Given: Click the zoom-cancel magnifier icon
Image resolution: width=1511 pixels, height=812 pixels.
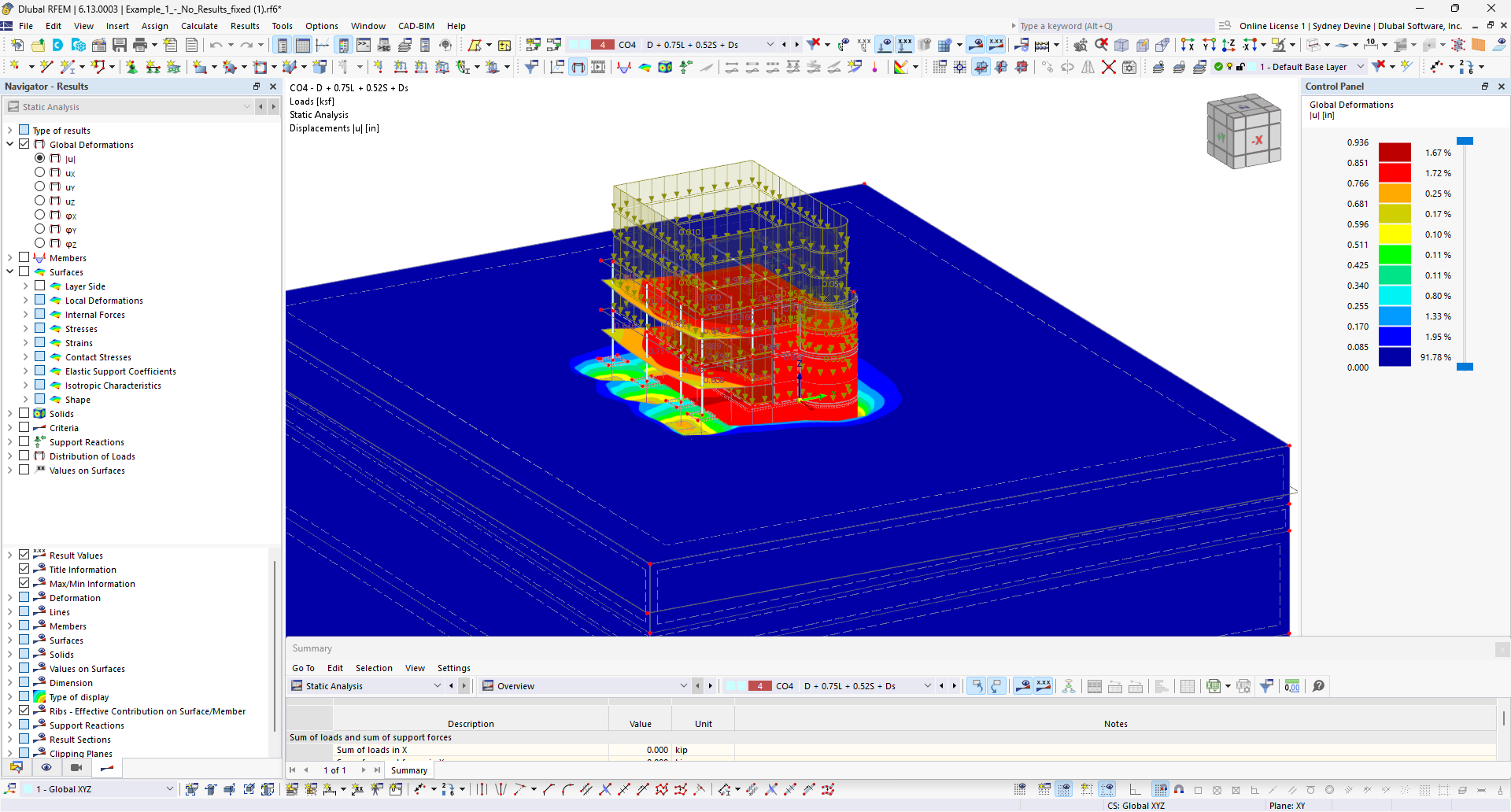Looking at the screenshot, I should pos(1101,45).
